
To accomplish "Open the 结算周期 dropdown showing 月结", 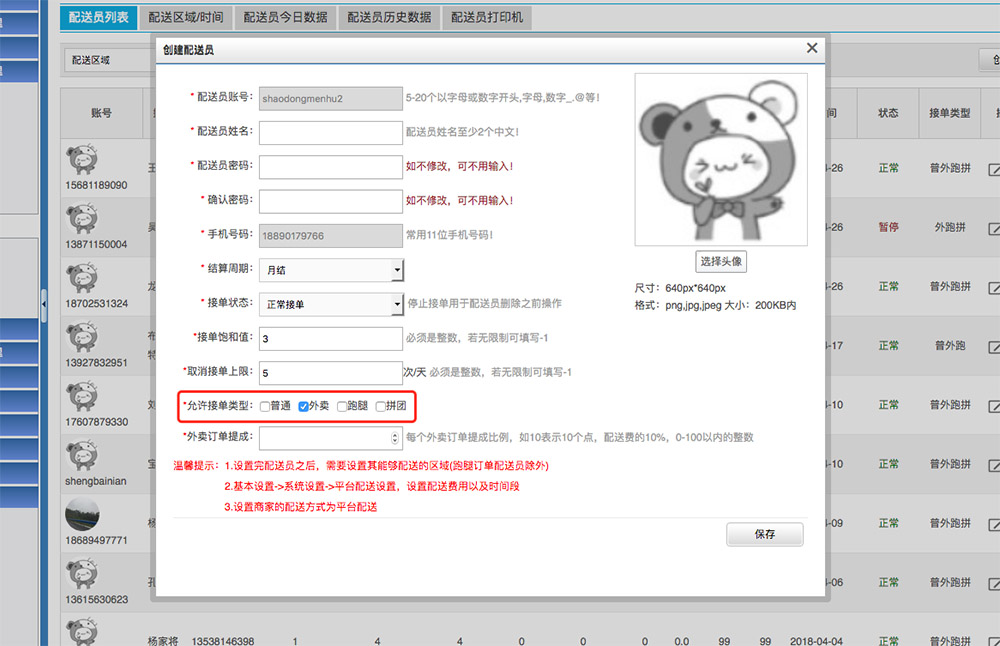I will tap(331, 270).
